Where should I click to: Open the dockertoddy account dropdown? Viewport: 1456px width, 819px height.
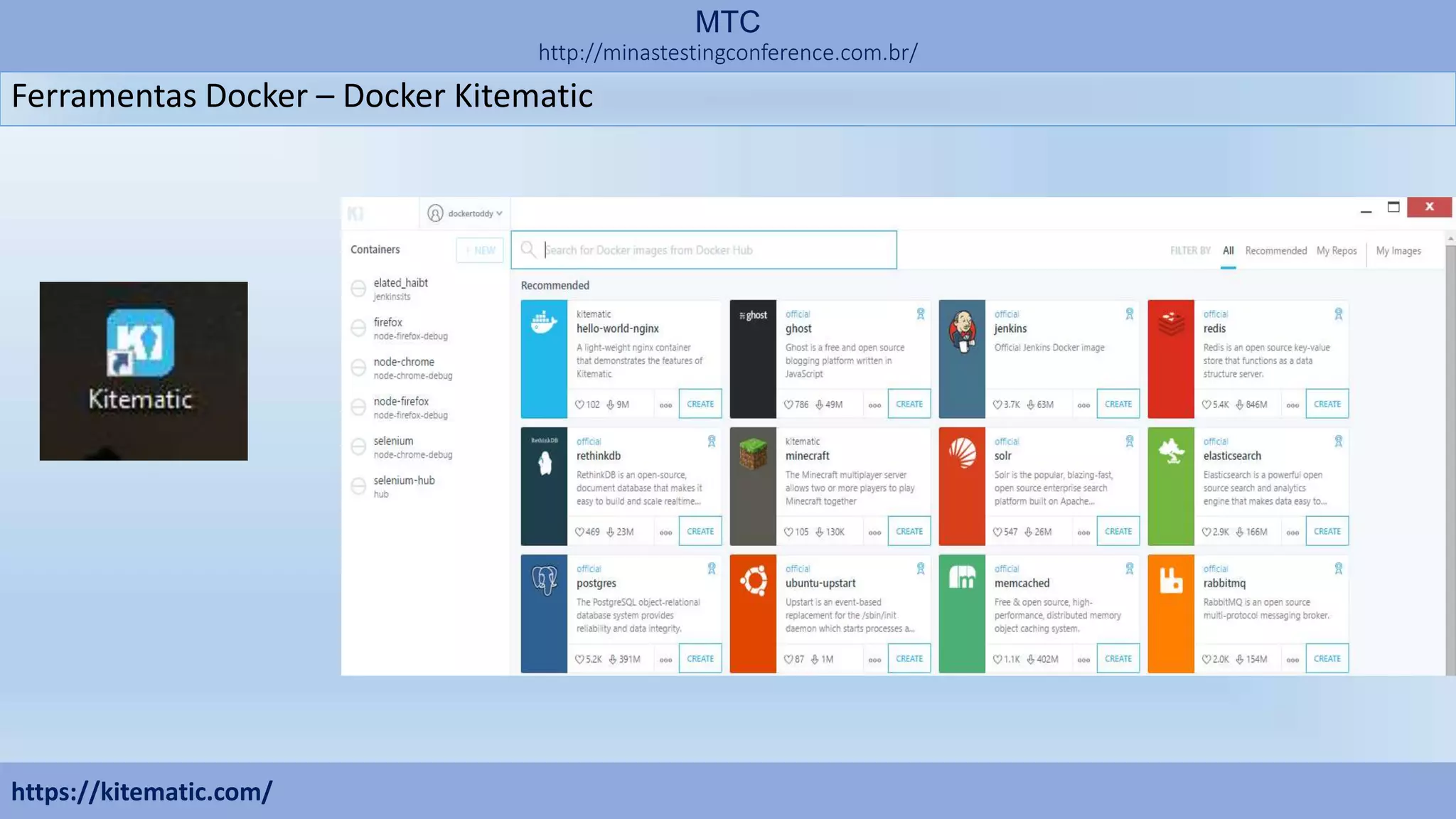(x=465, y=213)
